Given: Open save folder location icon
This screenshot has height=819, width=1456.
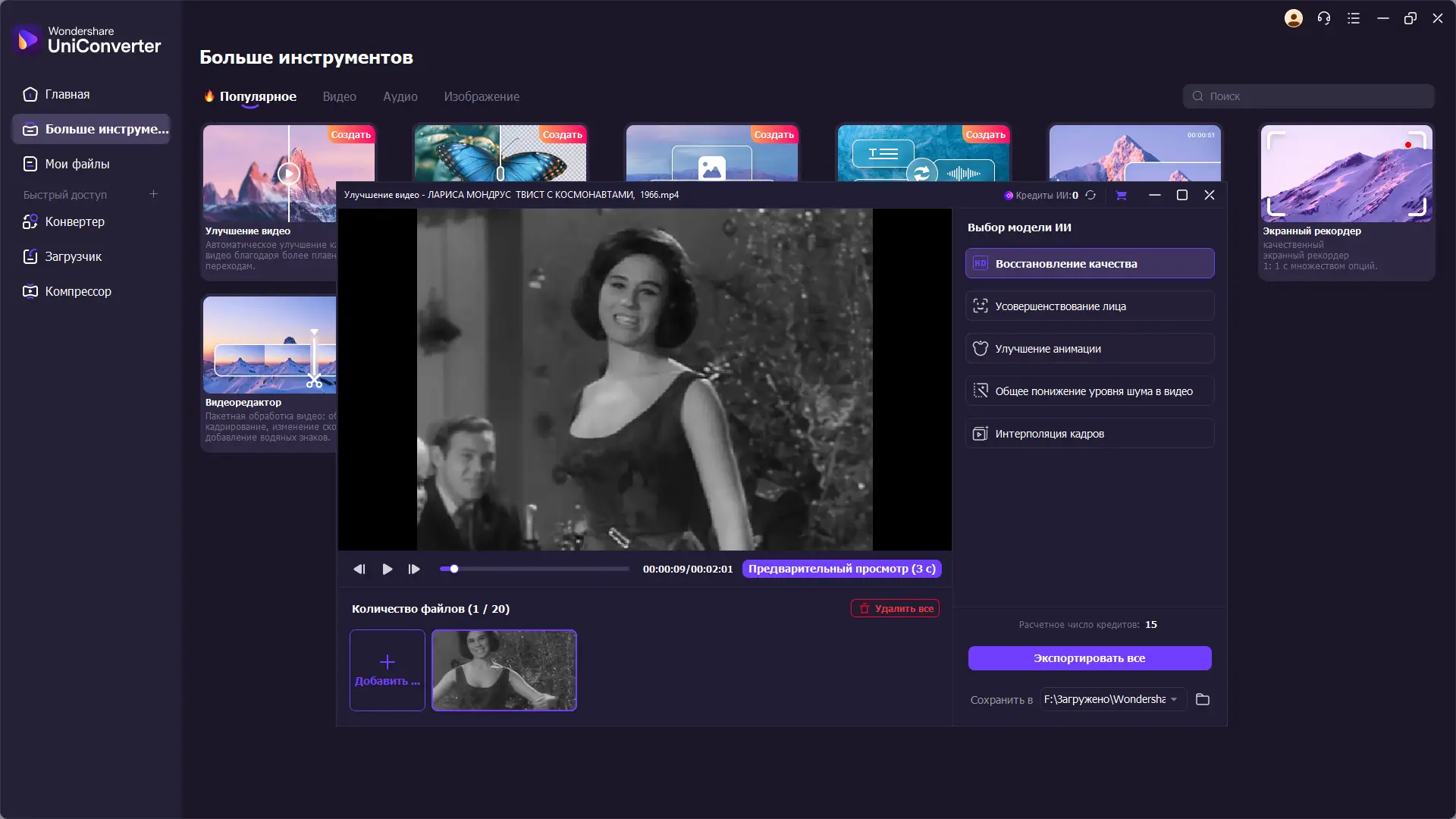Looking at the screenshot, I should click(1203, 699).
